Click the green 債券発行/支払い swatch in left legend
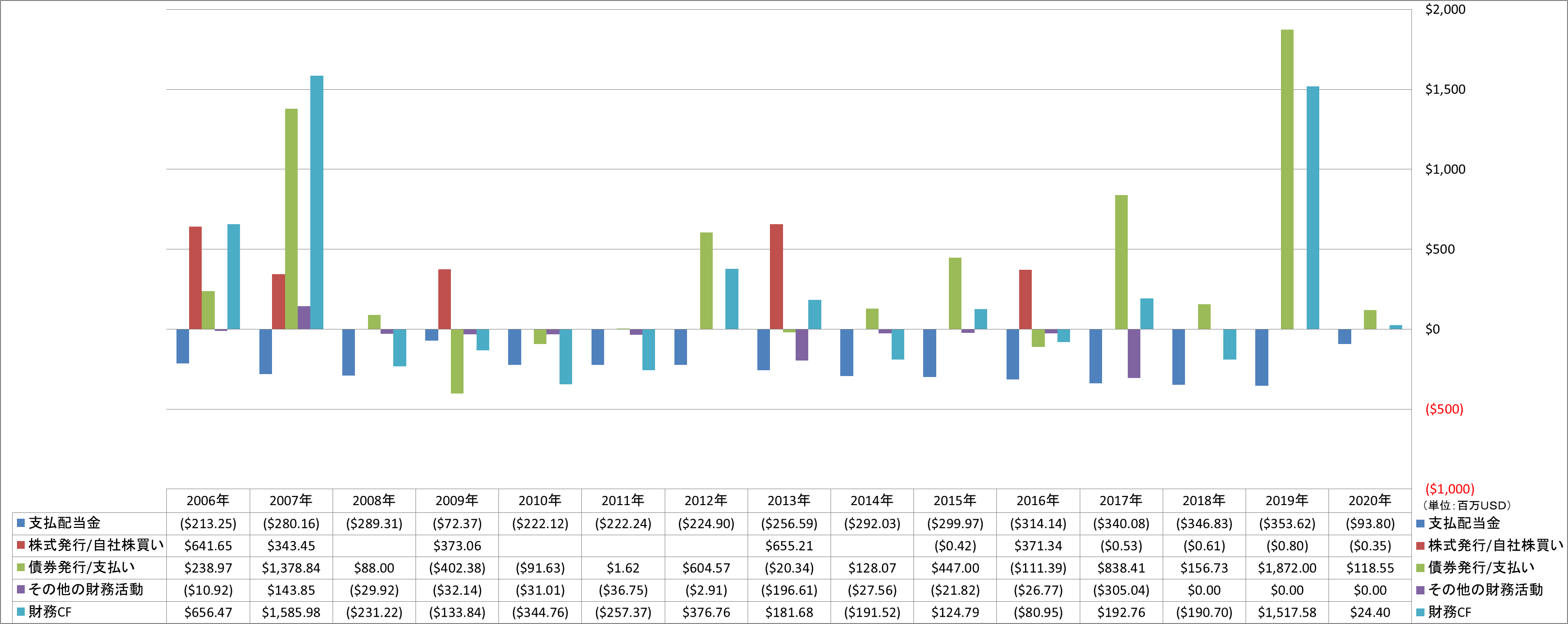This screenshot has width=1568, height=624. coord(21,567)
